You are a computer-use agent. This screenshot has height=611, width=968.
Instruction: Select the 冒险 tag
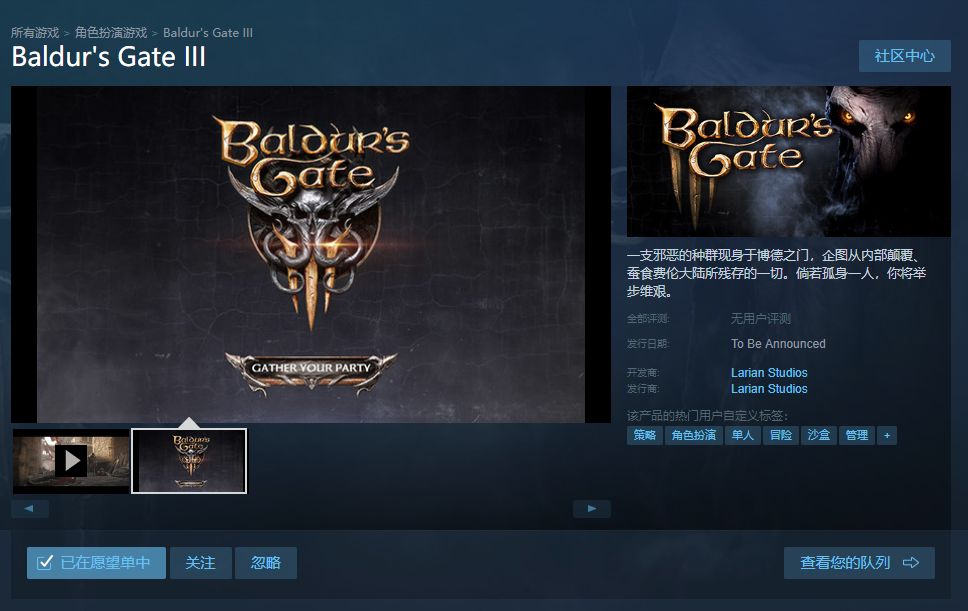(781, 435)
